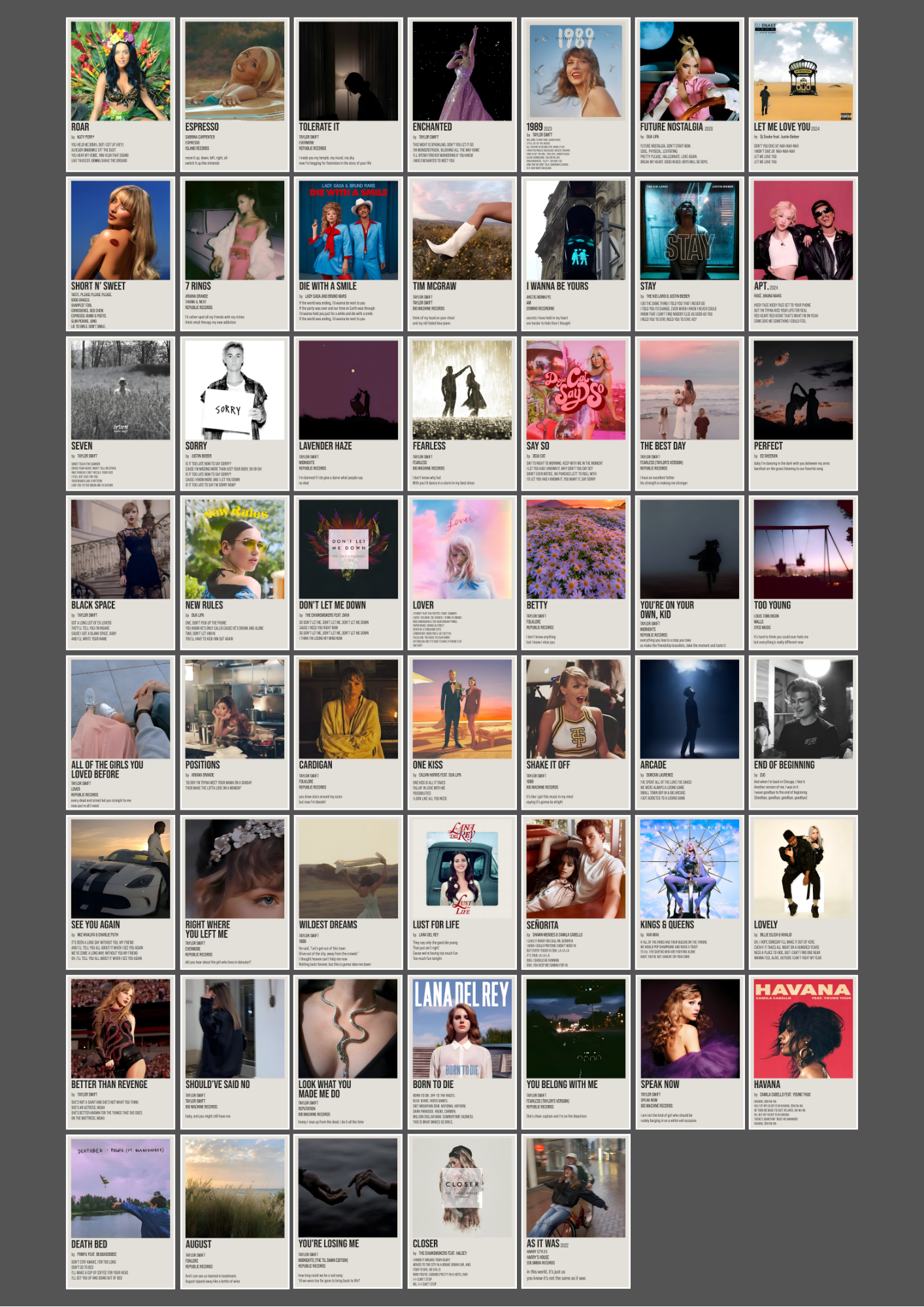Image resolution: width=924 pixels, height=1307 pixels.
Task: Open the BORN TO DIE poster
Action: (x=462, y=1052)
